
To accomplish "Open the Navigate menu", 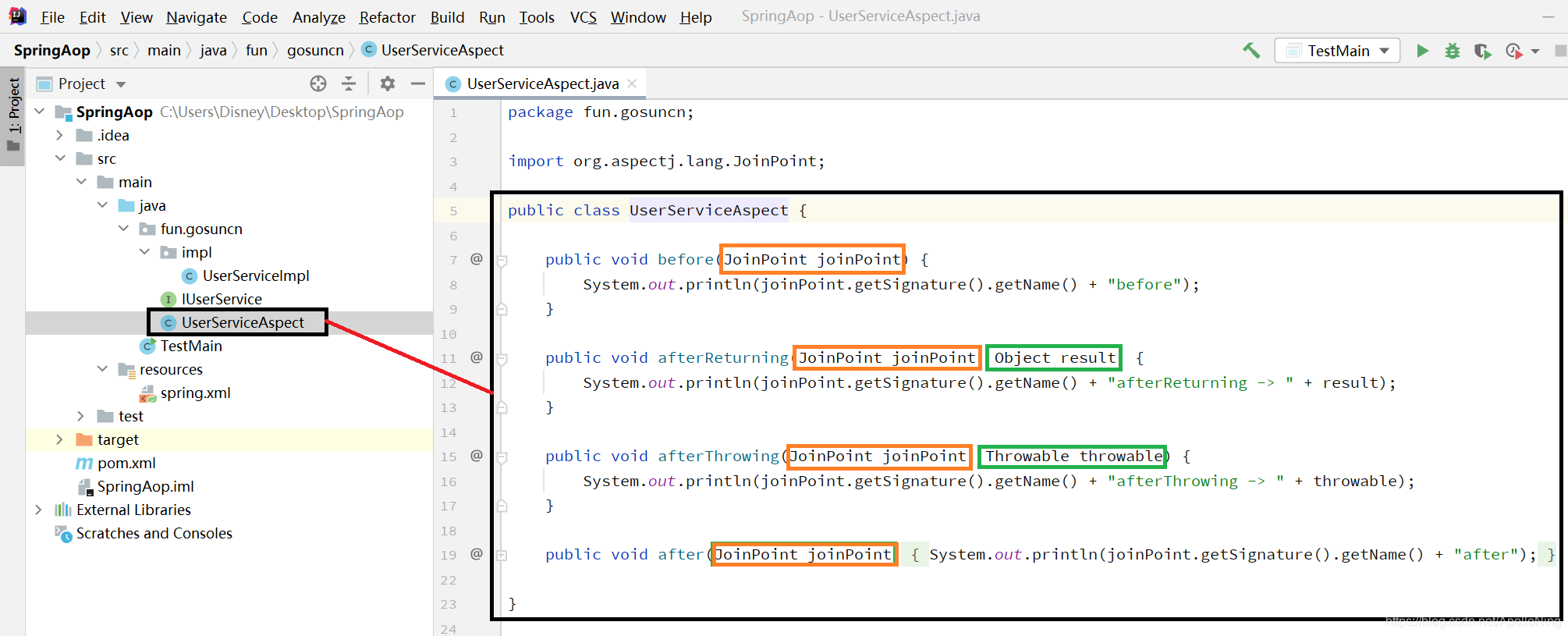I will pos(197,17).
